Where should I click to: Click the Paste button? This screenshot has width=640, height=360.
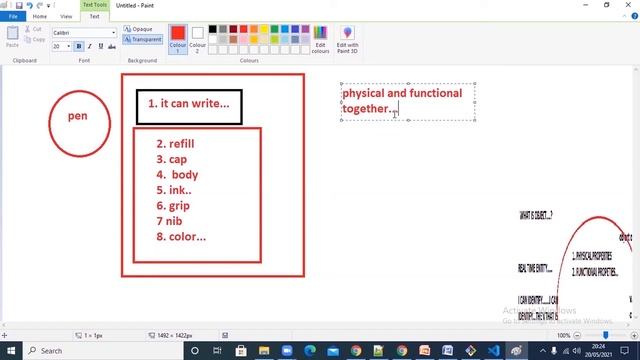pos(13,37)
